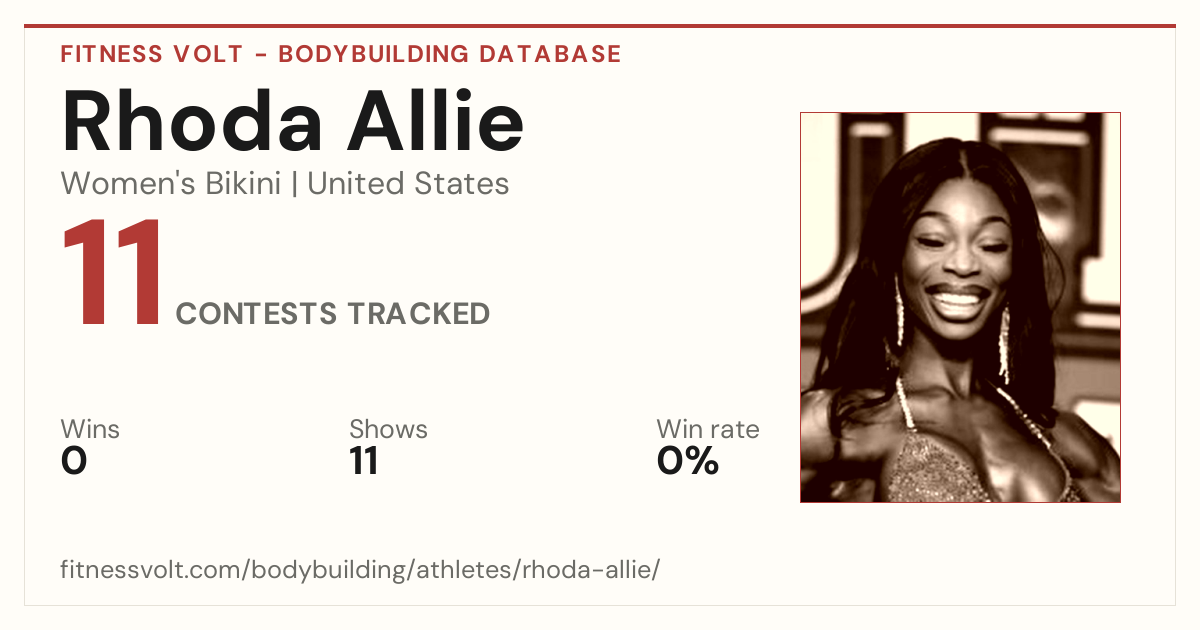Click the red line atop the card
1200x630 pixels.
(600, 26)
